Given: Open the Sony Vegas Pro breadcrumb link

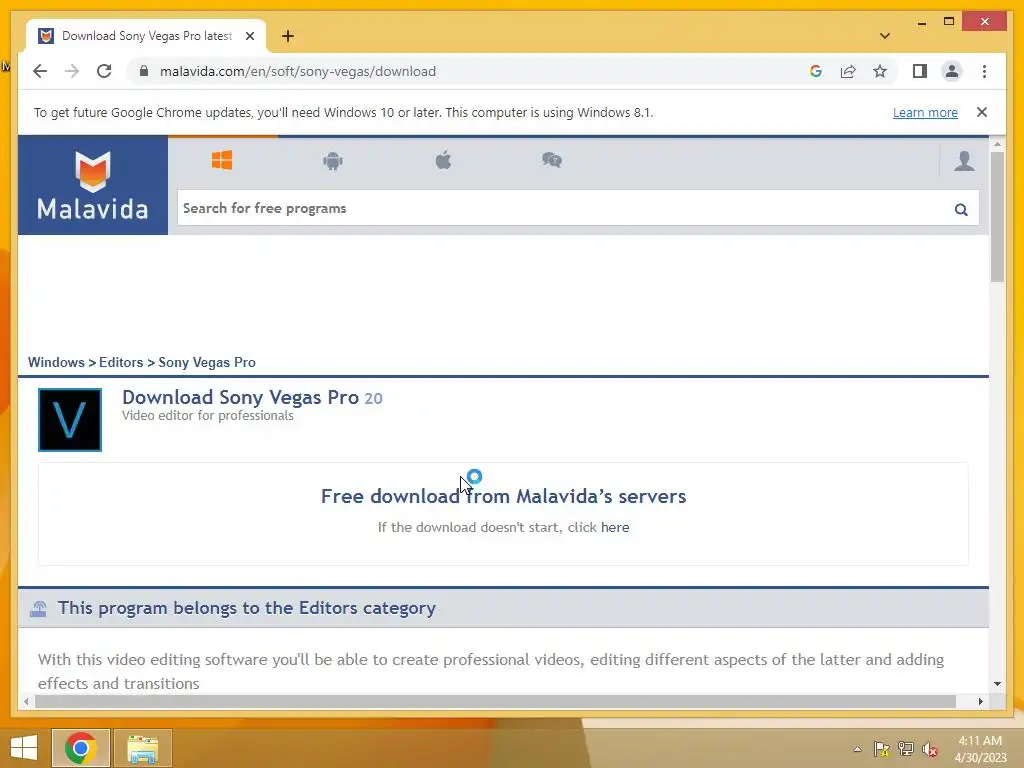Looking at the screenshot, I should (207, 362).
